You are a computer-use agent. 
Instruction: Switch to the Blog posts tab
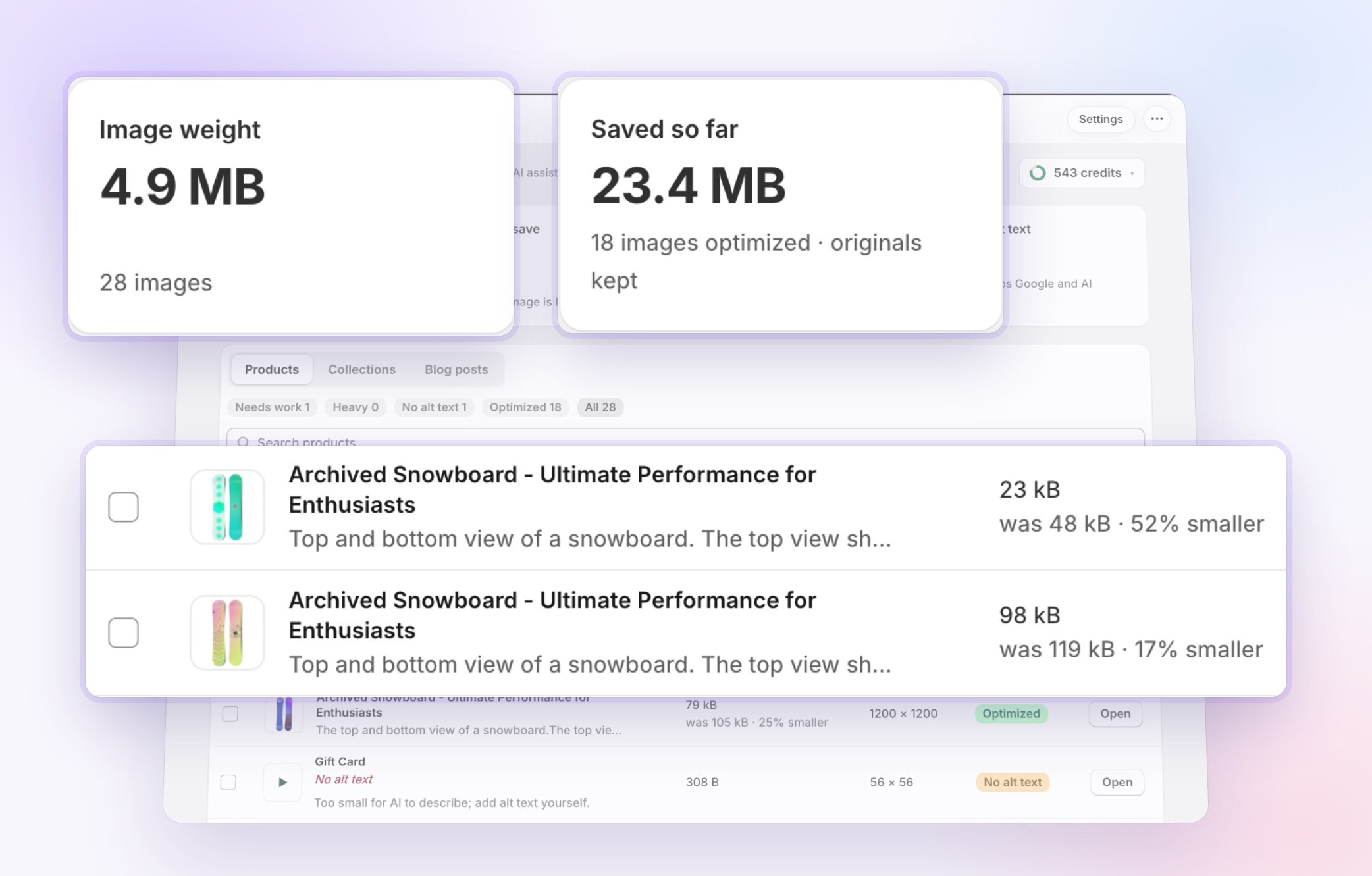pos(456,369)
